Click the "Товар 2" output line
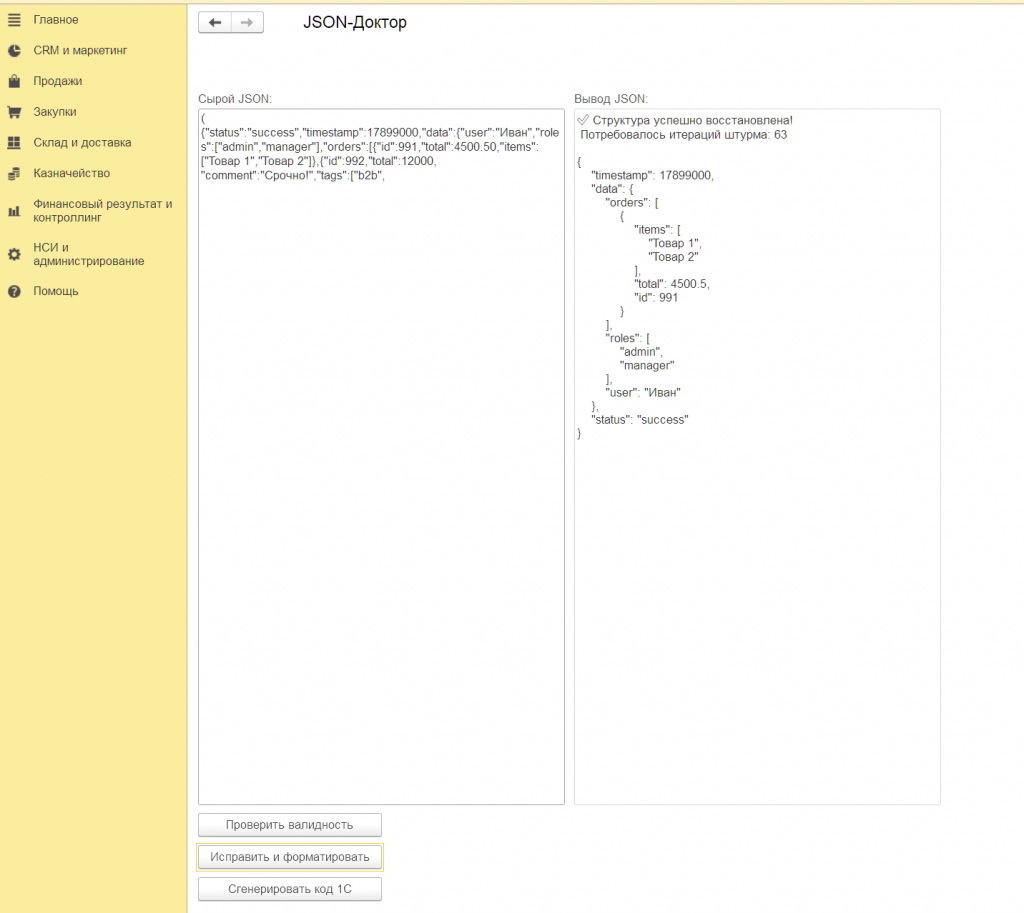The image size is (1024, 913). point(673,257)
